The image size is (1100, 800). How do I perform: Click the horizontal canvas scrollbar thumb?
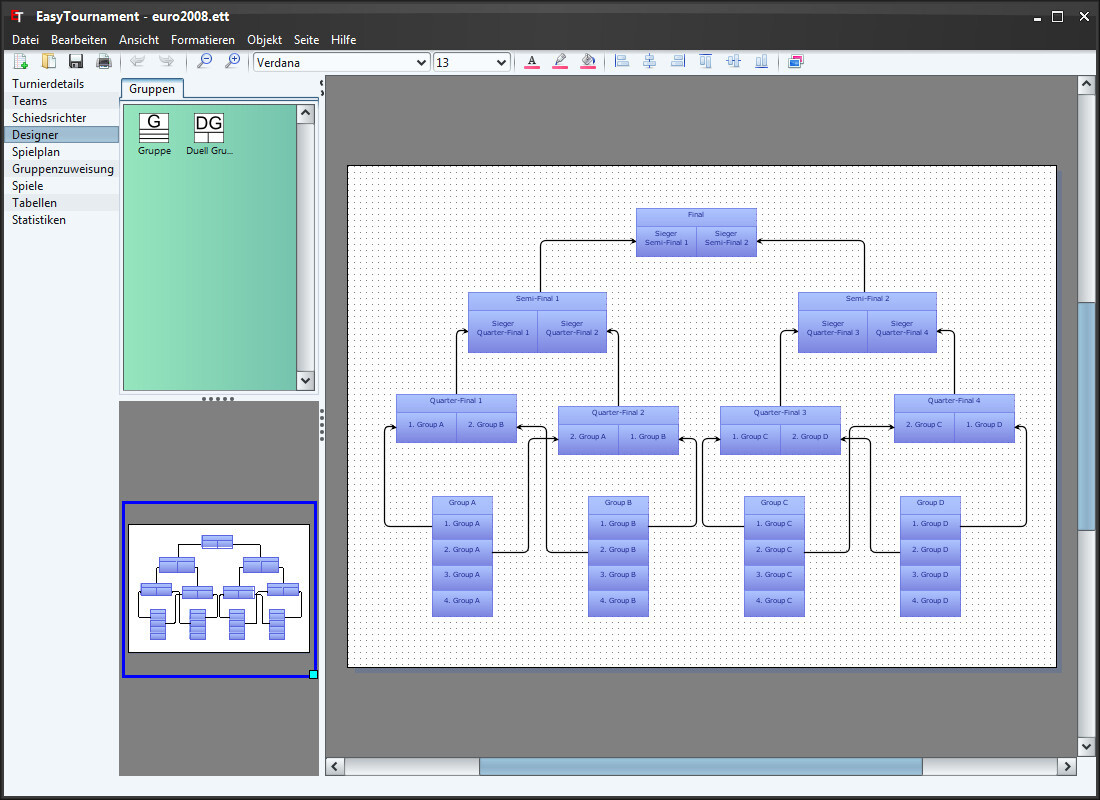point(700,766)
